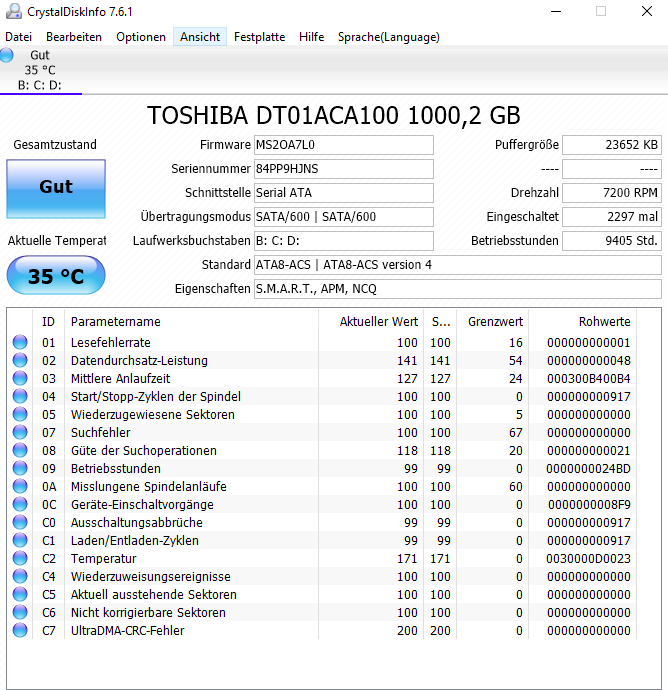Image resolution: width=668 pixels, height=690 pixels.
Task: Click raw value 0000000008F9
Action: [x=589, y=505]
